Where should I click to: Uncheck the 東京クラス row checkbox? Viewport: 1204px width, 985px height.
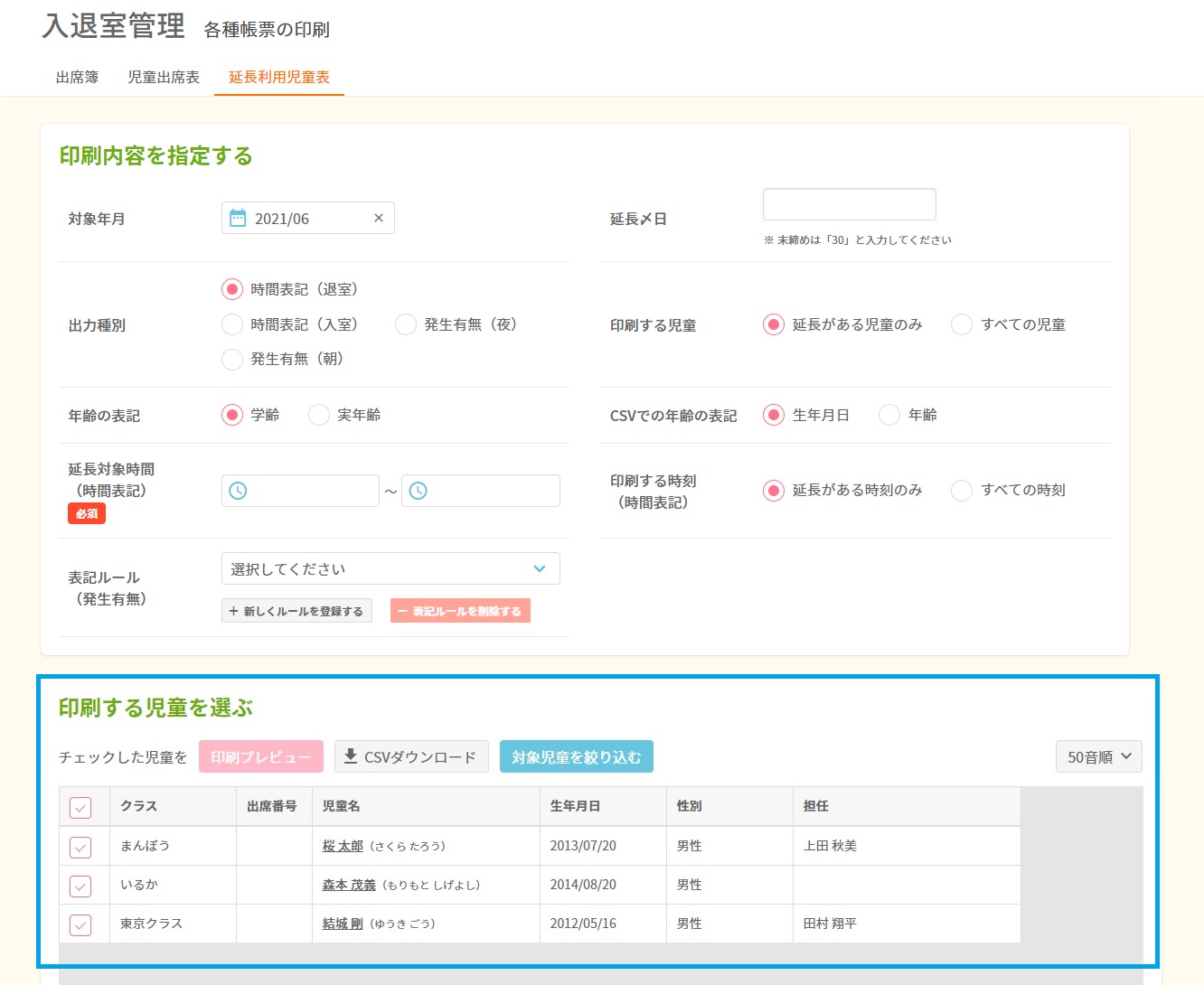coord(80,924)
